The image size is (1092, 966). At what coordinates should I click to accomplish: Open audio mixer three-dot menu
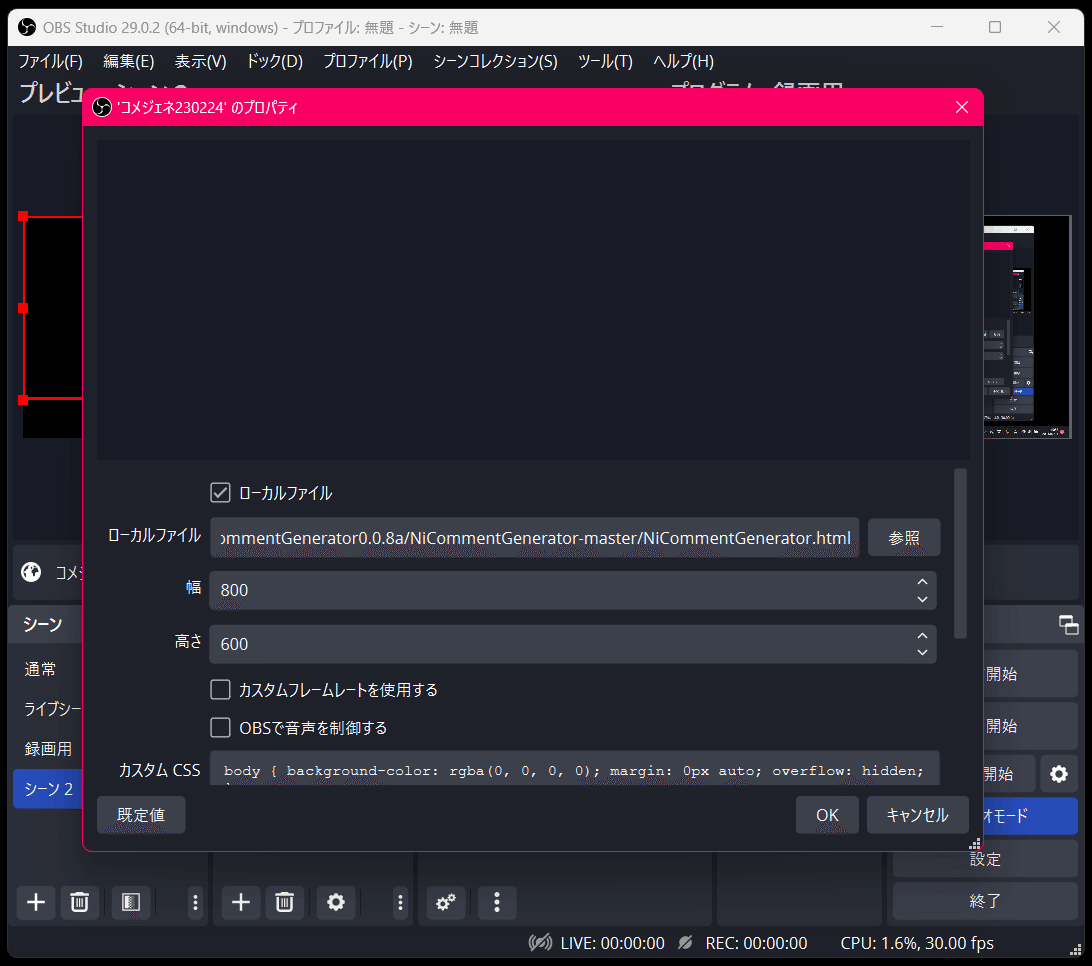pos(497,903)
